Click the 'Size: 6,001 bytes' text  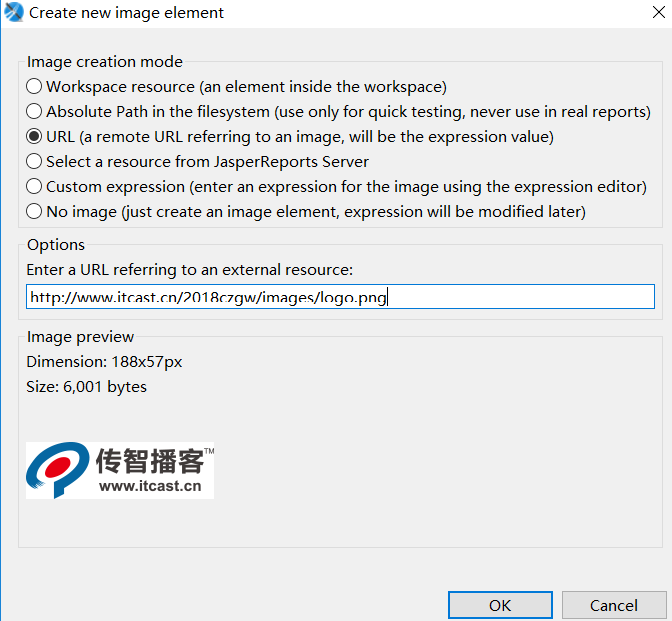click(x=87, y=387)
